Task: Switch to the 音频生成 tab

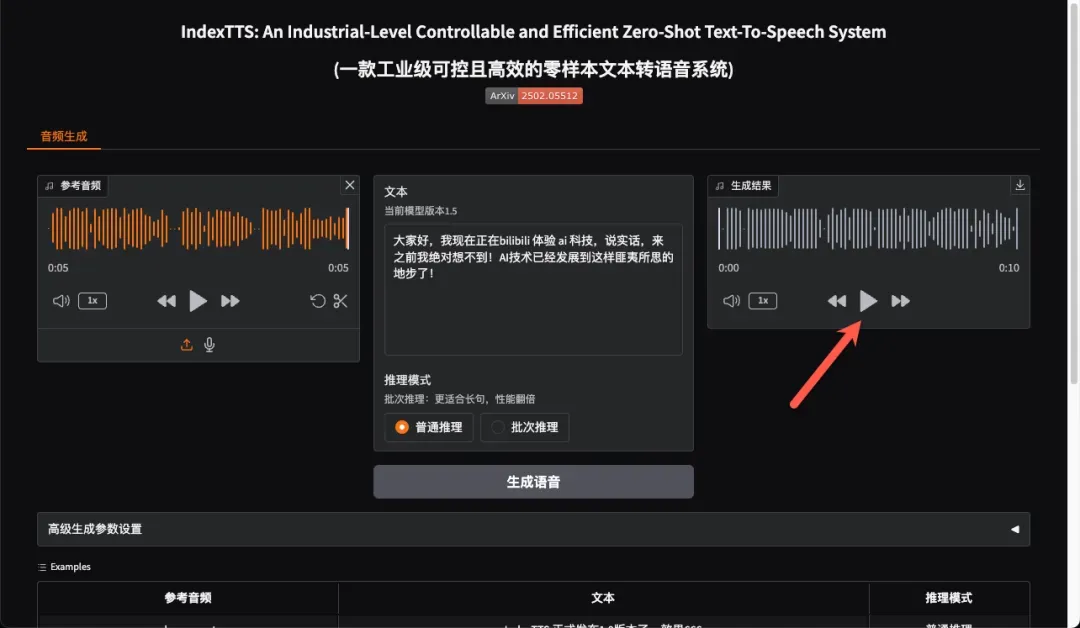Action: (63, 135)
